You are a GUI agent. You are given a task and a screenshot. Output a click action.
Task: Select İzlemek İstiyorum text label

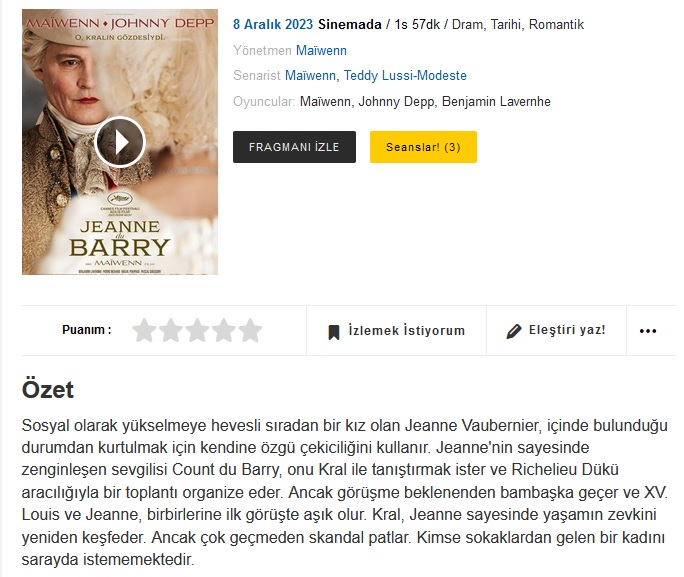click(407, 331)
